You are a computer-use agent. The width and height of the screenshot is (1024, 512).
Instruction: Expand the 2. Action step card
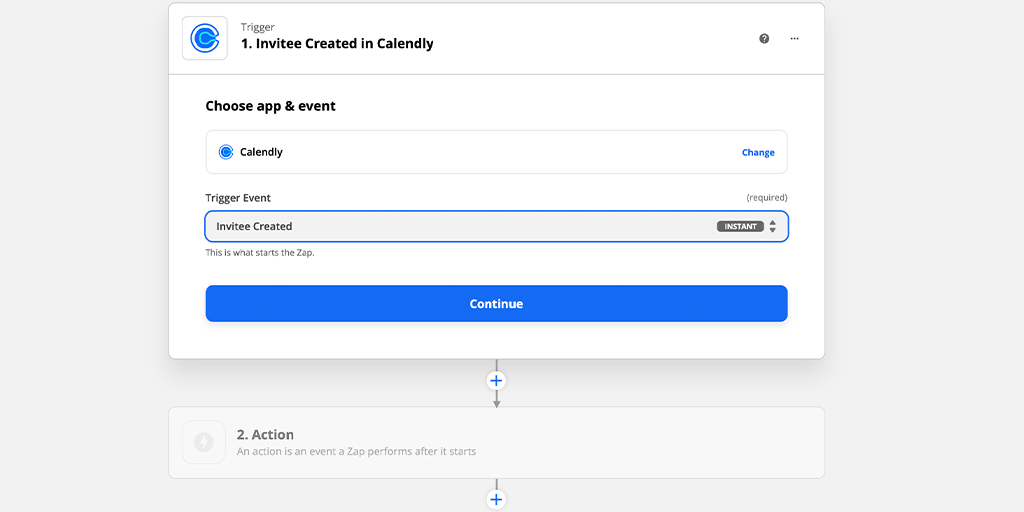point(496,443)
